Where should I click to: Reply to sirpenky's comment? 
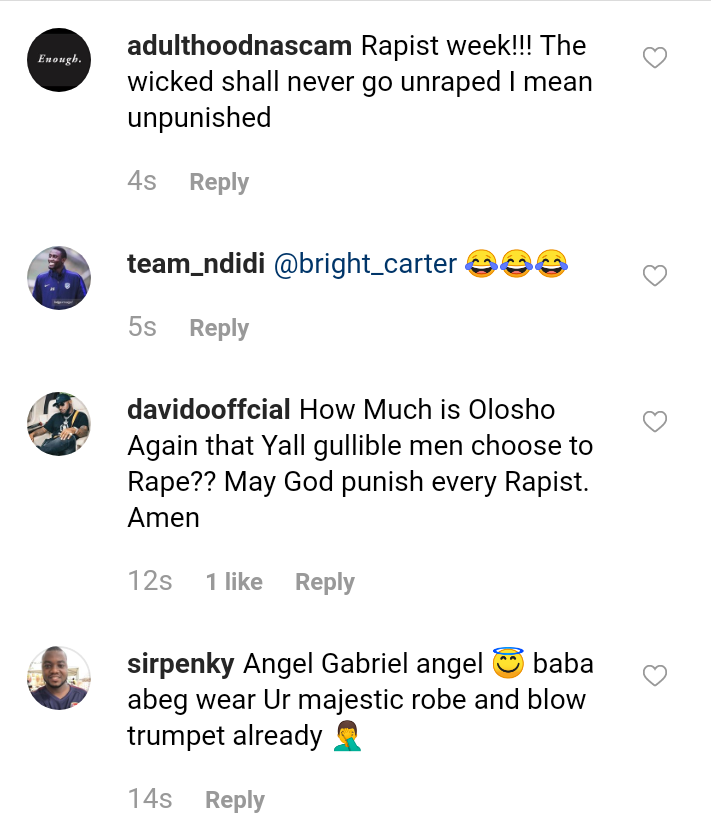235,800
